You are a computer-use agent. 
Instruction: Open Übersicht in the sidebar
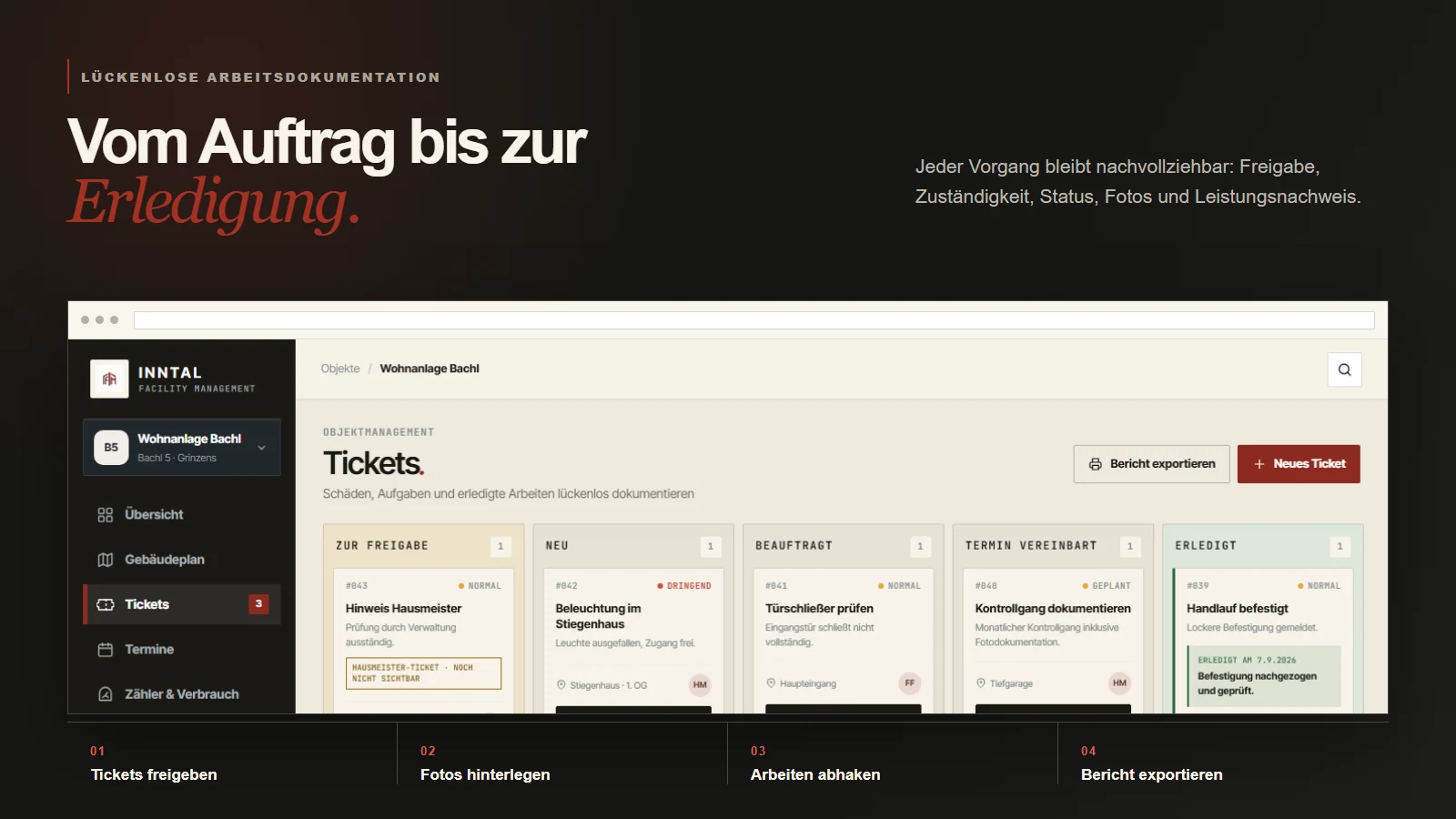pos(182,515)
